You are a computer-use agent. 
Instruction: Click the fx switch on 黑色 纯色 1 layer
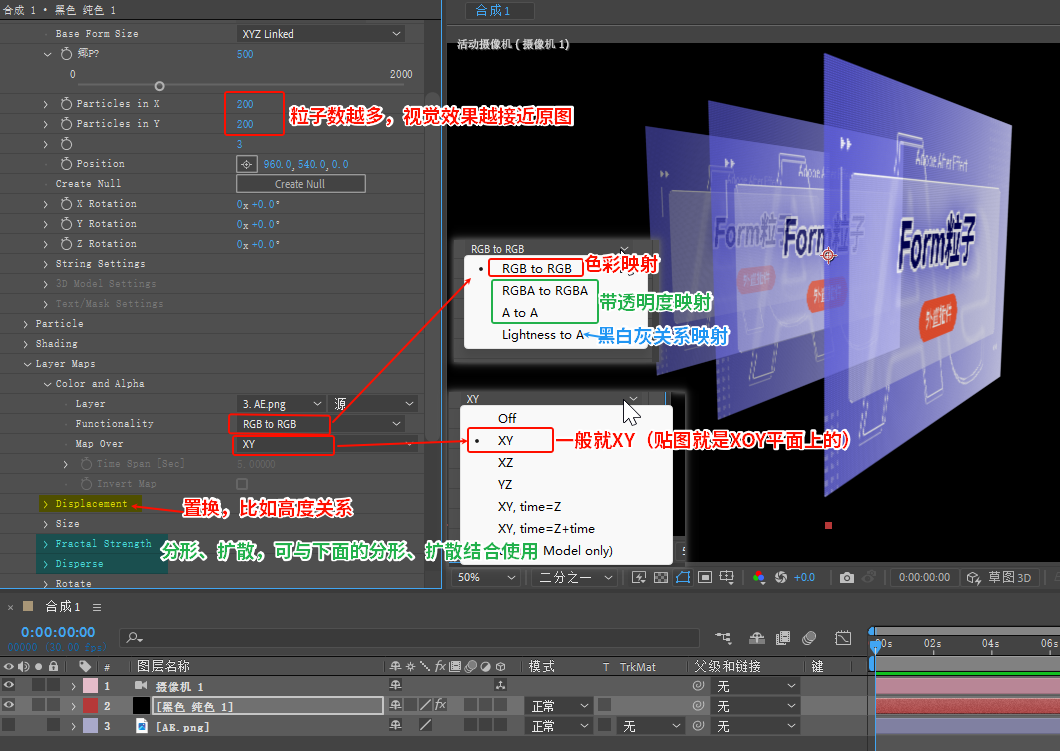[x=441, y=705]
